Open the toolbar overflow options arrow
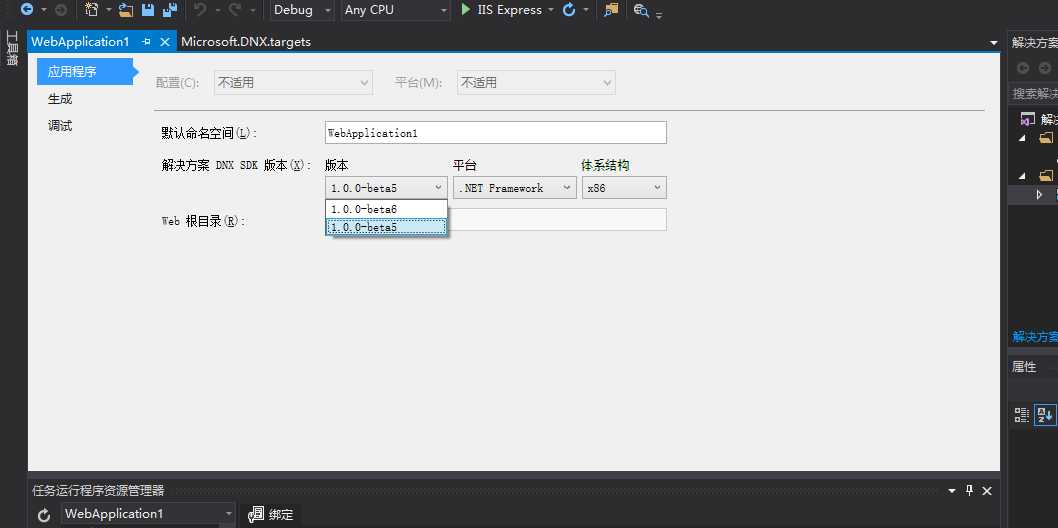 pos(659,14)
